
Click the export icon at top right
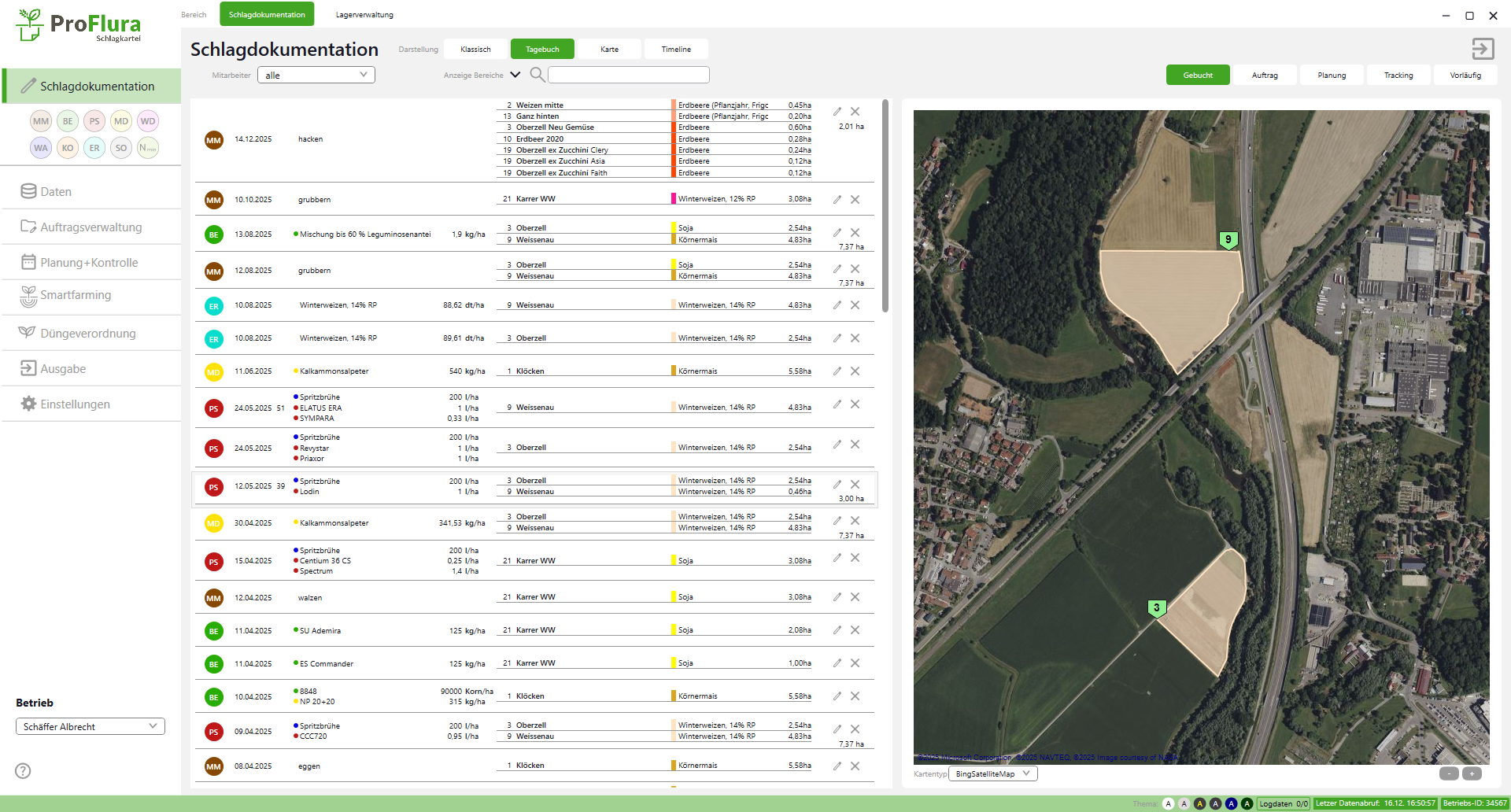[1483, 49]
